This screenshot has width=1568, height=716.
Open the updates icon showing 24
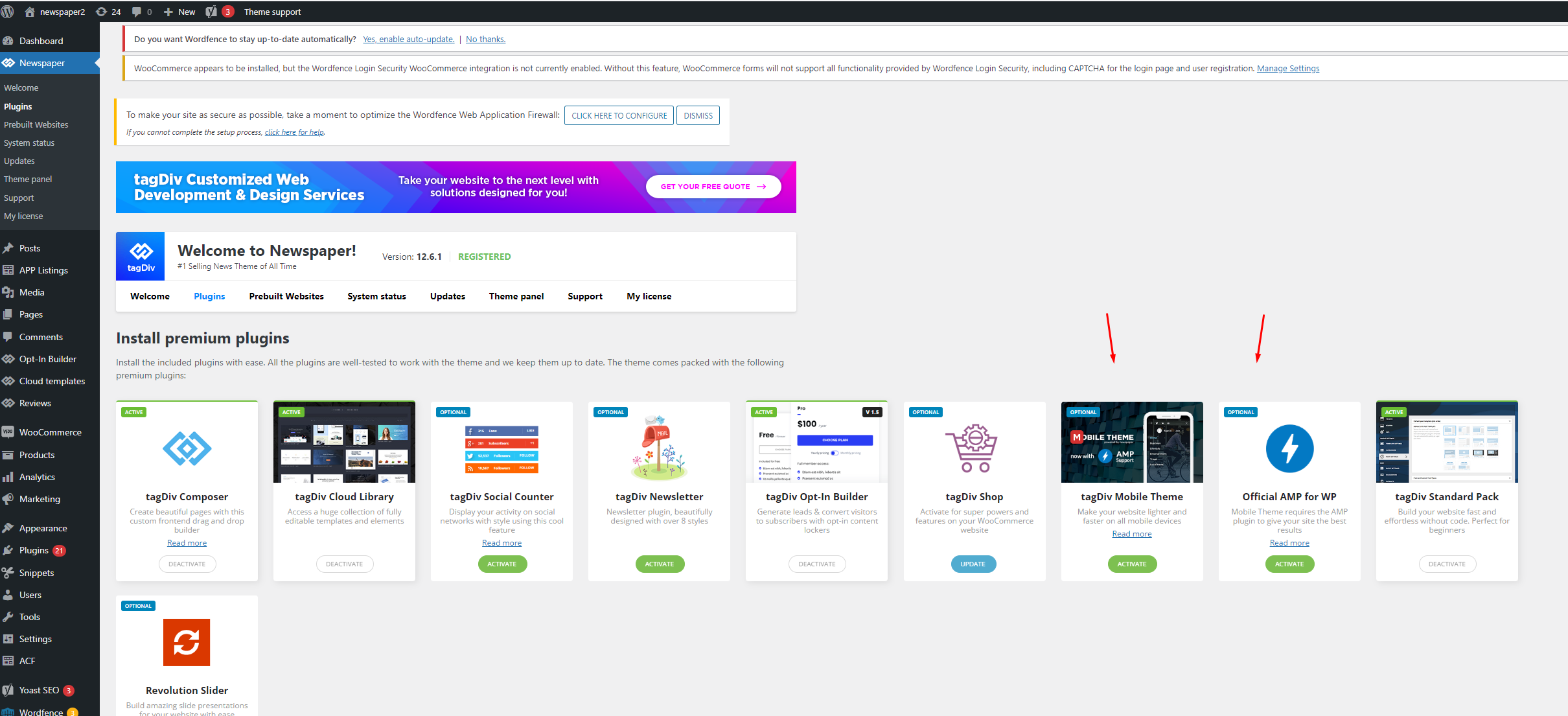coord(108,12)
